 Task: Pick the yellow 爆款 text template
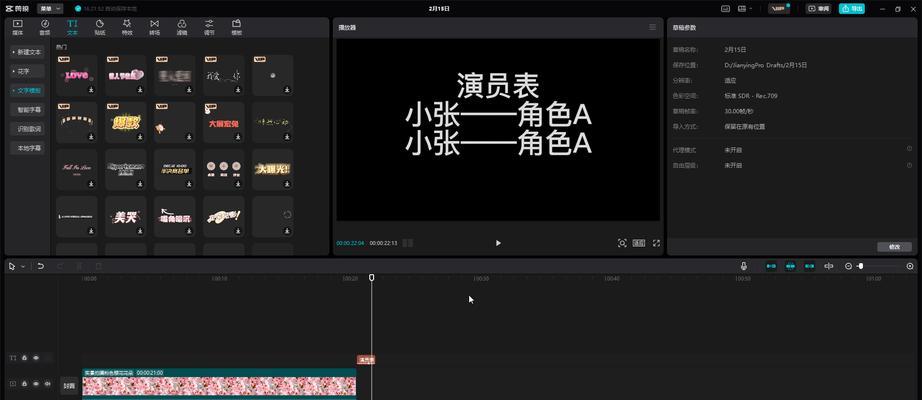coord(126,122)
